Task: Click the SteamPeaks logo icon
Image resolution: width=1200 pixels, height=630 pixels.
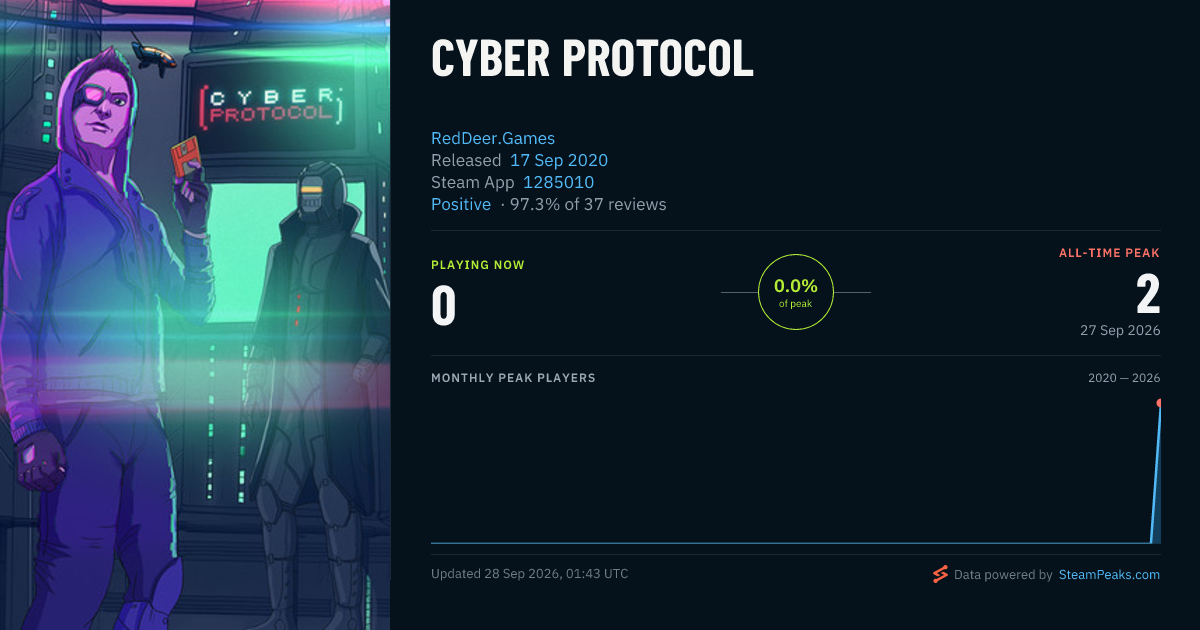Action: tap(940, 574)
